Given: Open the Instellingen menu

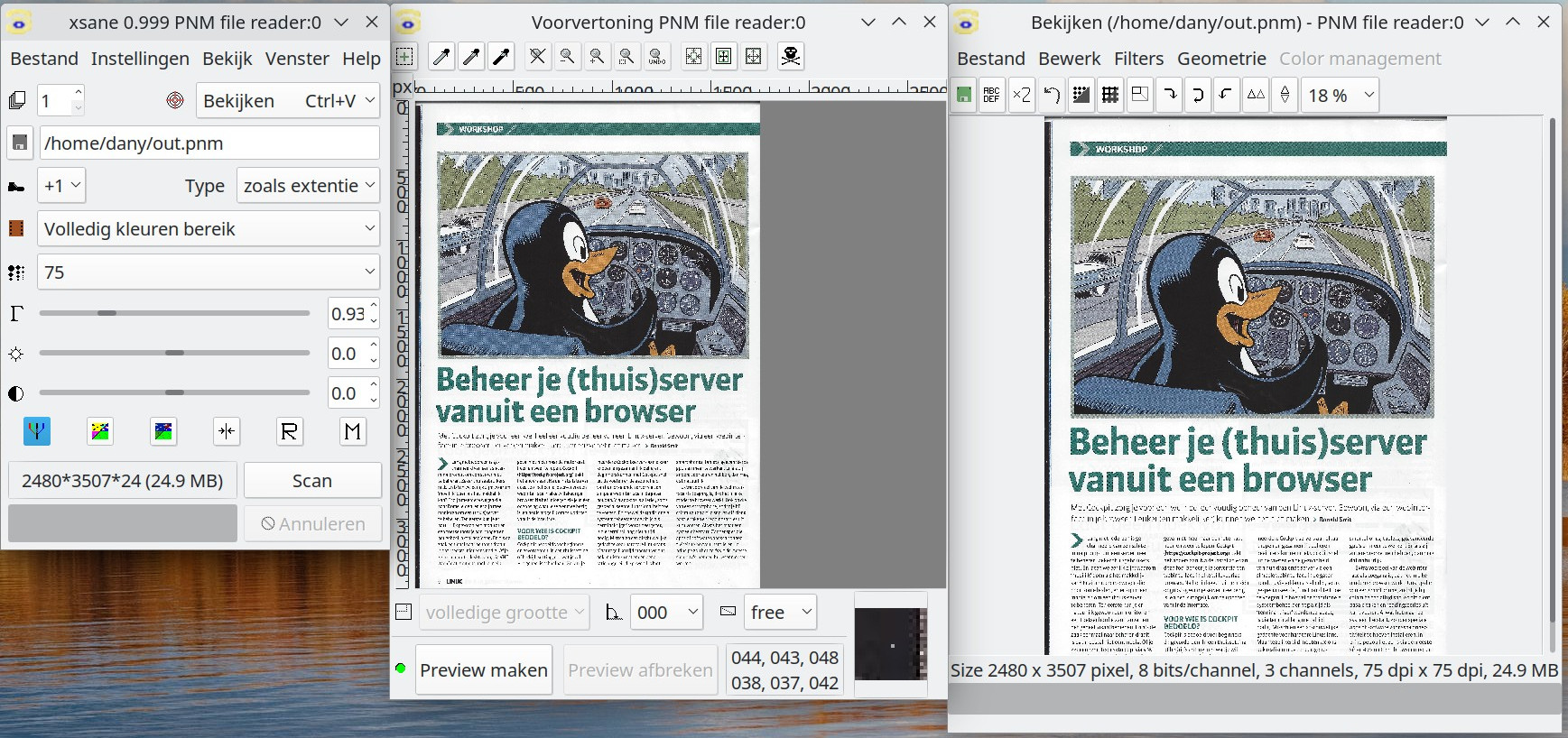Looking at the screenshot, I should pyautogui.click(x=140, y=59).
